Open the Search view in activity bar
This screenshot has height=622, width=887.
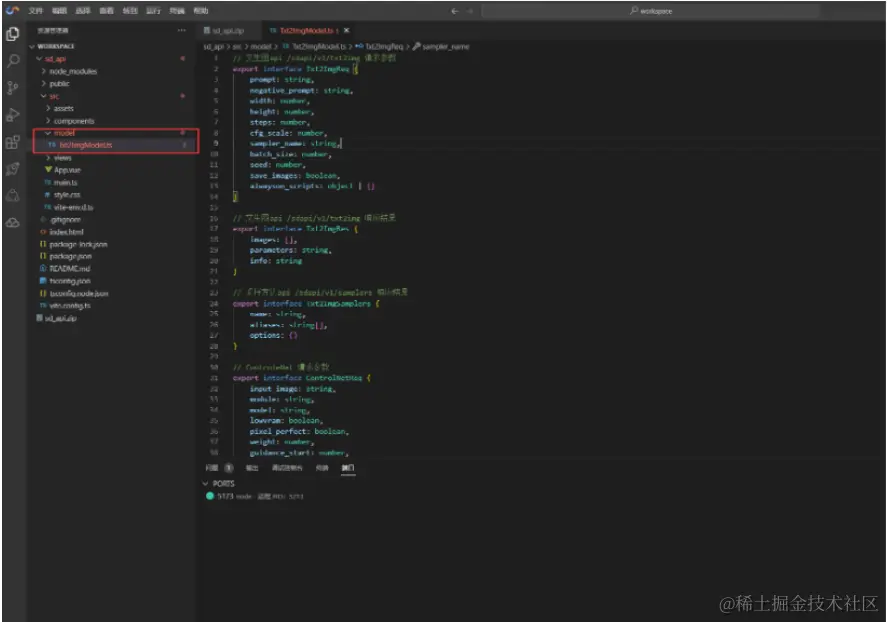coord(12,61)
